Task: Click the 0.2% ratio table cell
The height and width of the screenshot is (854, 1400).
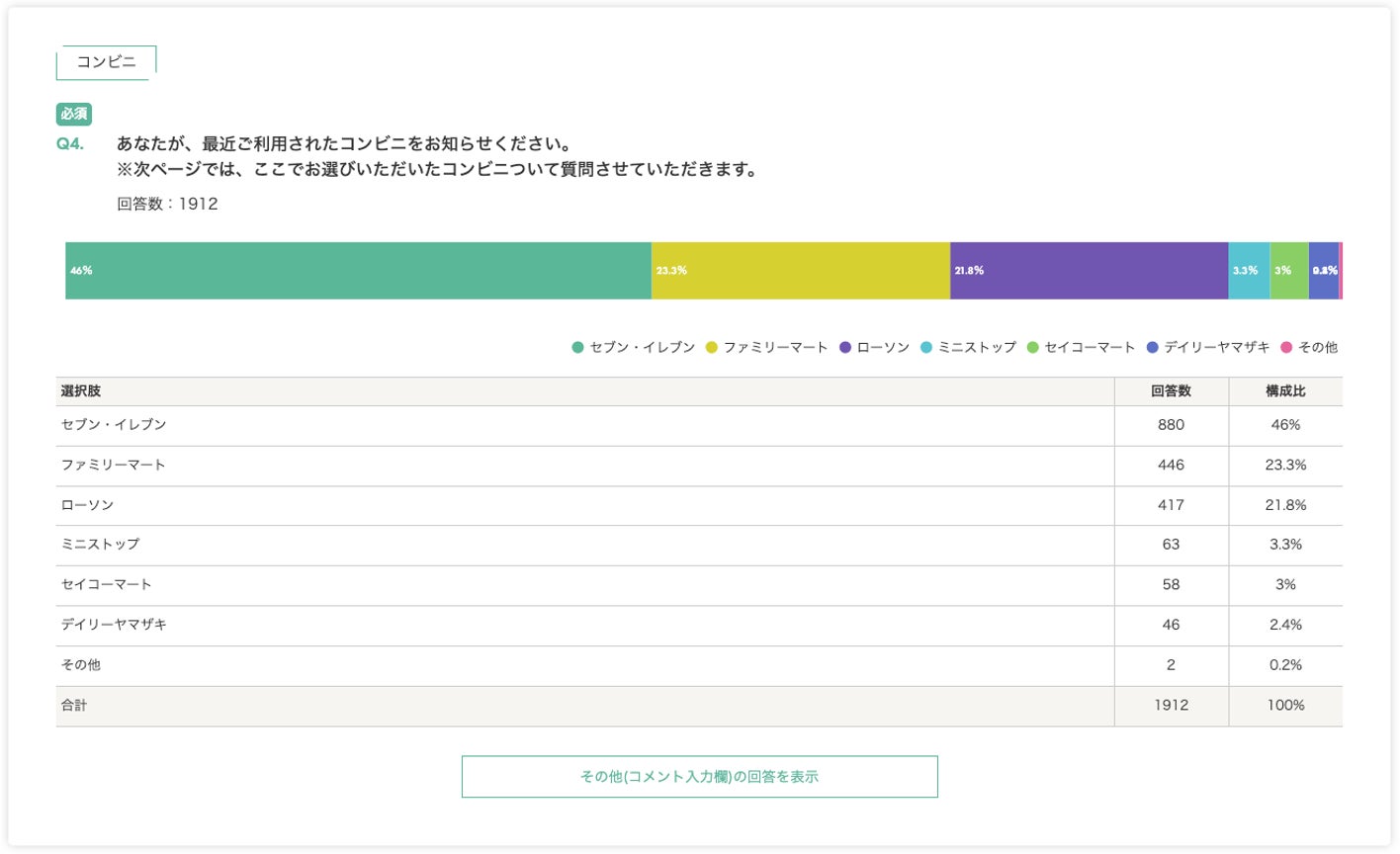Action: pyautogui.click(x=1285, y=665)
